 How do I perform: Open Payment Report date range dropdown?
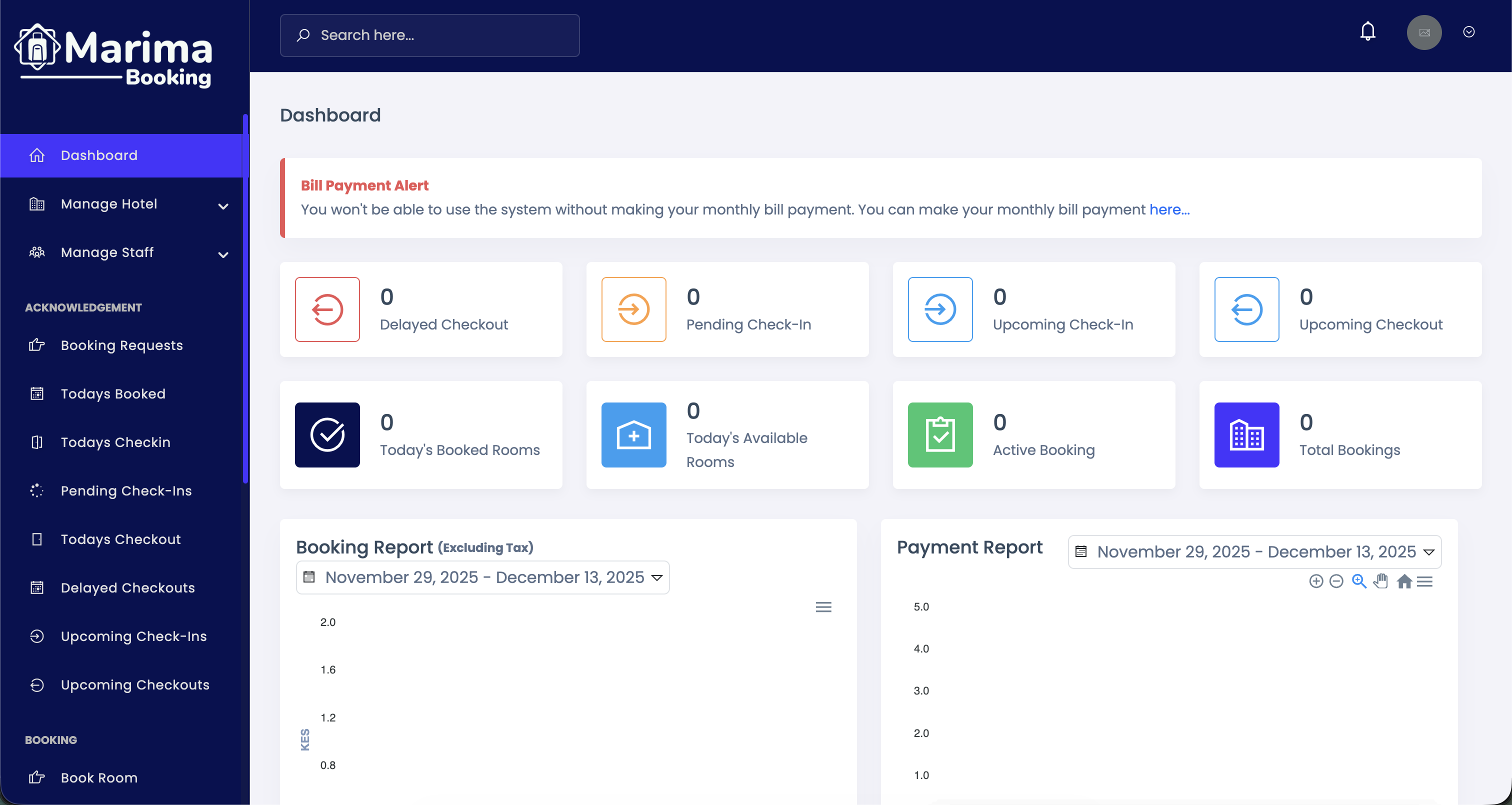point(1254,552)
